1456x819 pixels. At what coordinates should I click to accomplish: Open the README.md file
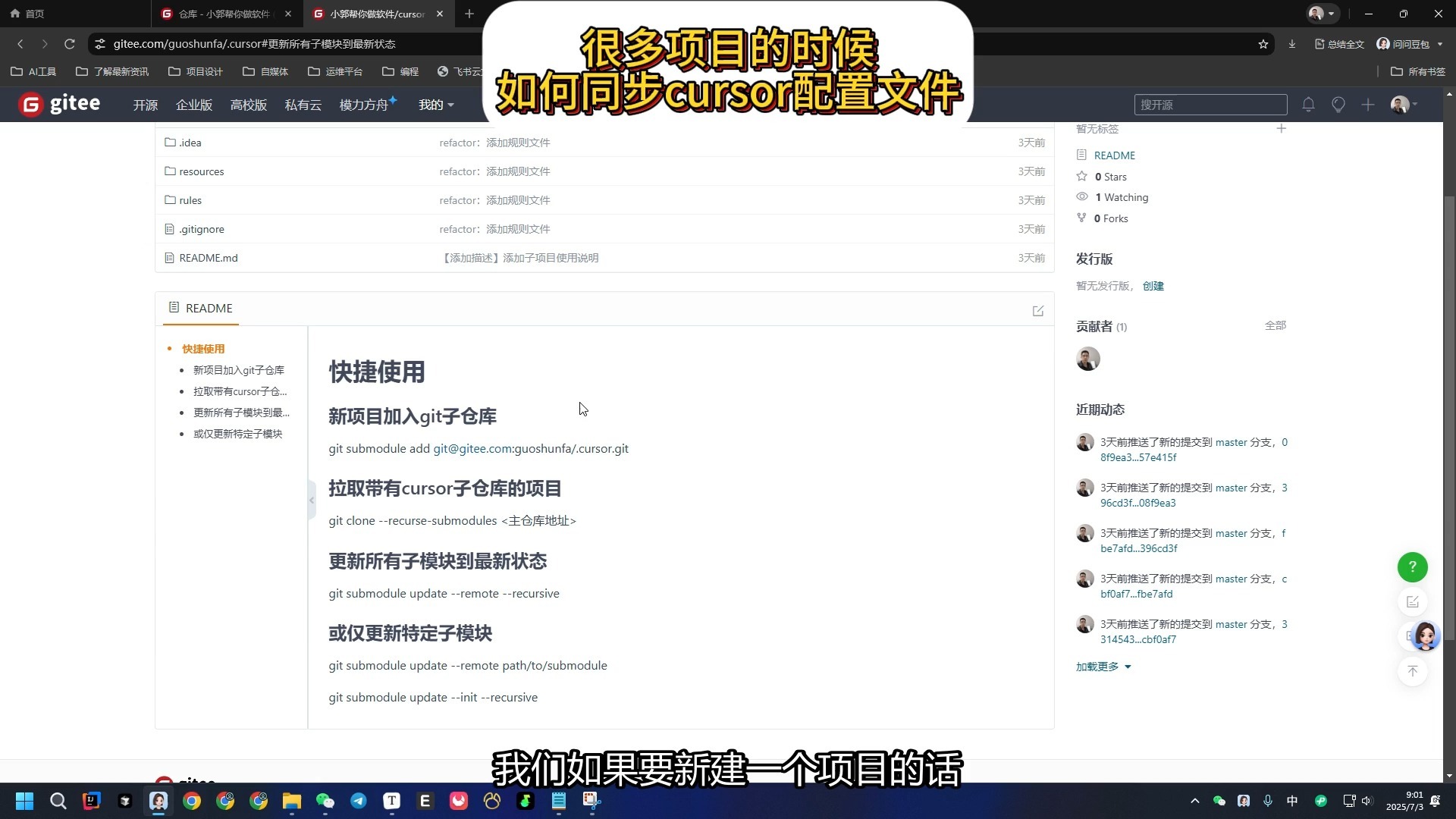(x=209, y=258)
